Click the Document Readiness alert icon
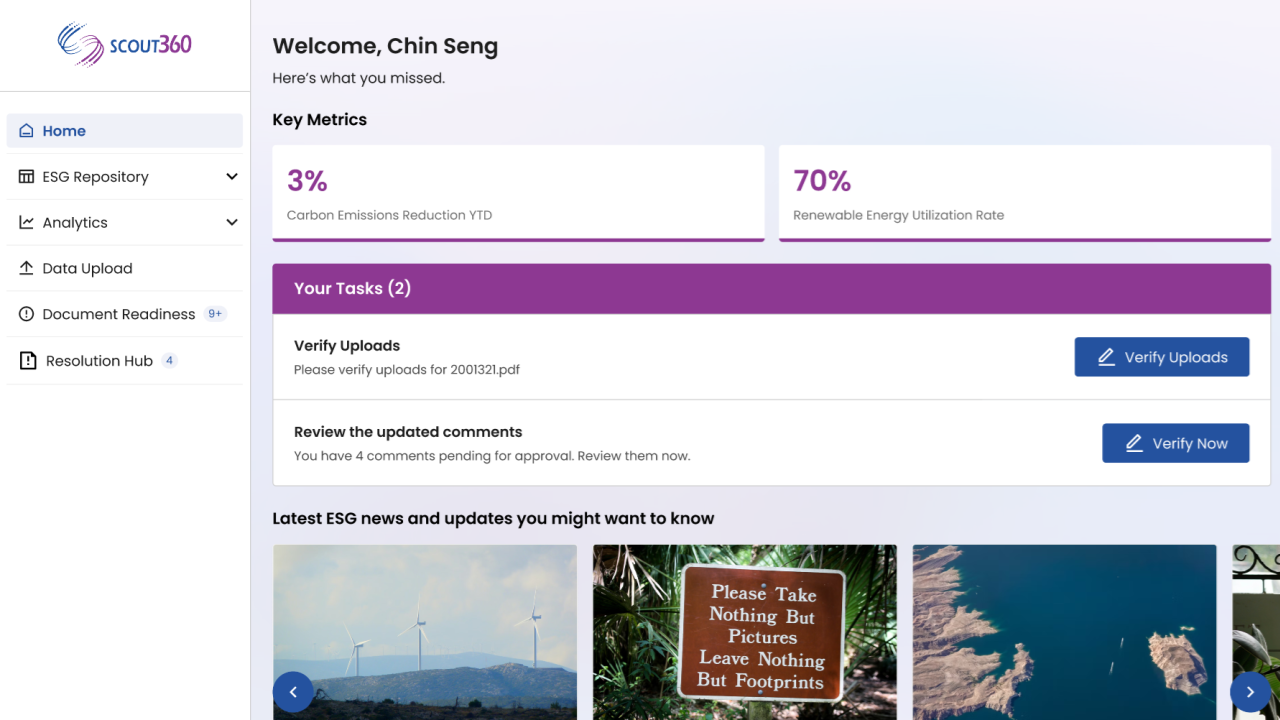 26,314
